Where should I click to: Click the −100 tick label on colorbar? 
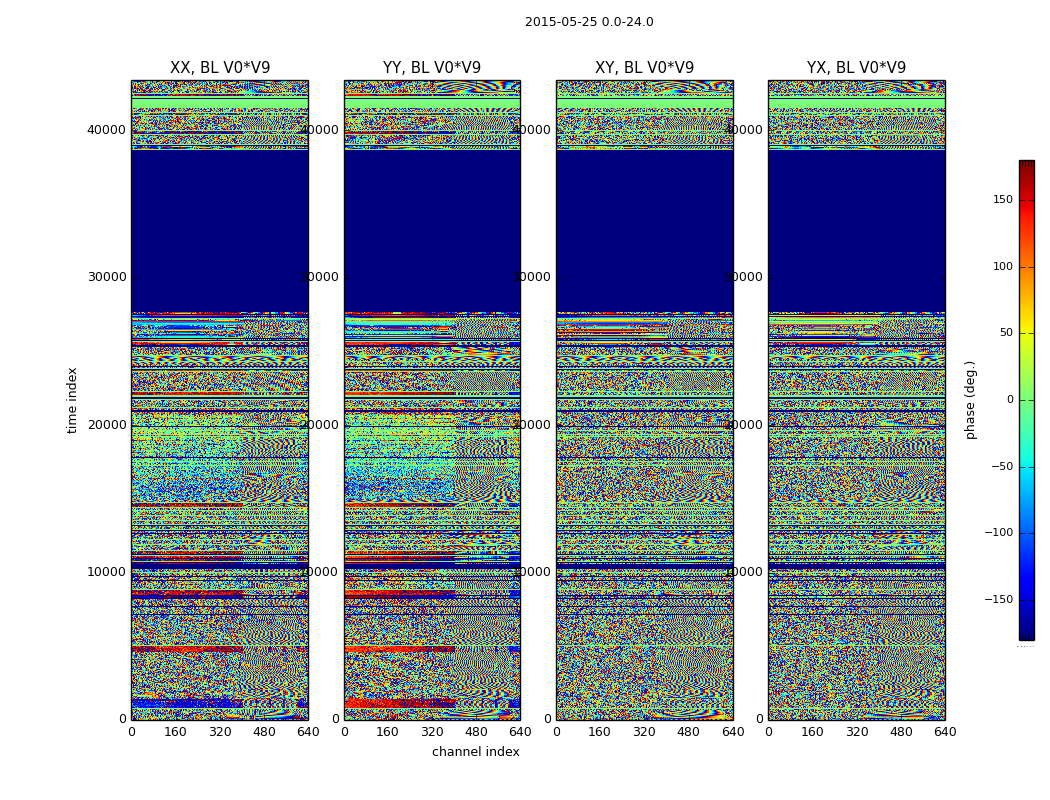coord(998,533)
